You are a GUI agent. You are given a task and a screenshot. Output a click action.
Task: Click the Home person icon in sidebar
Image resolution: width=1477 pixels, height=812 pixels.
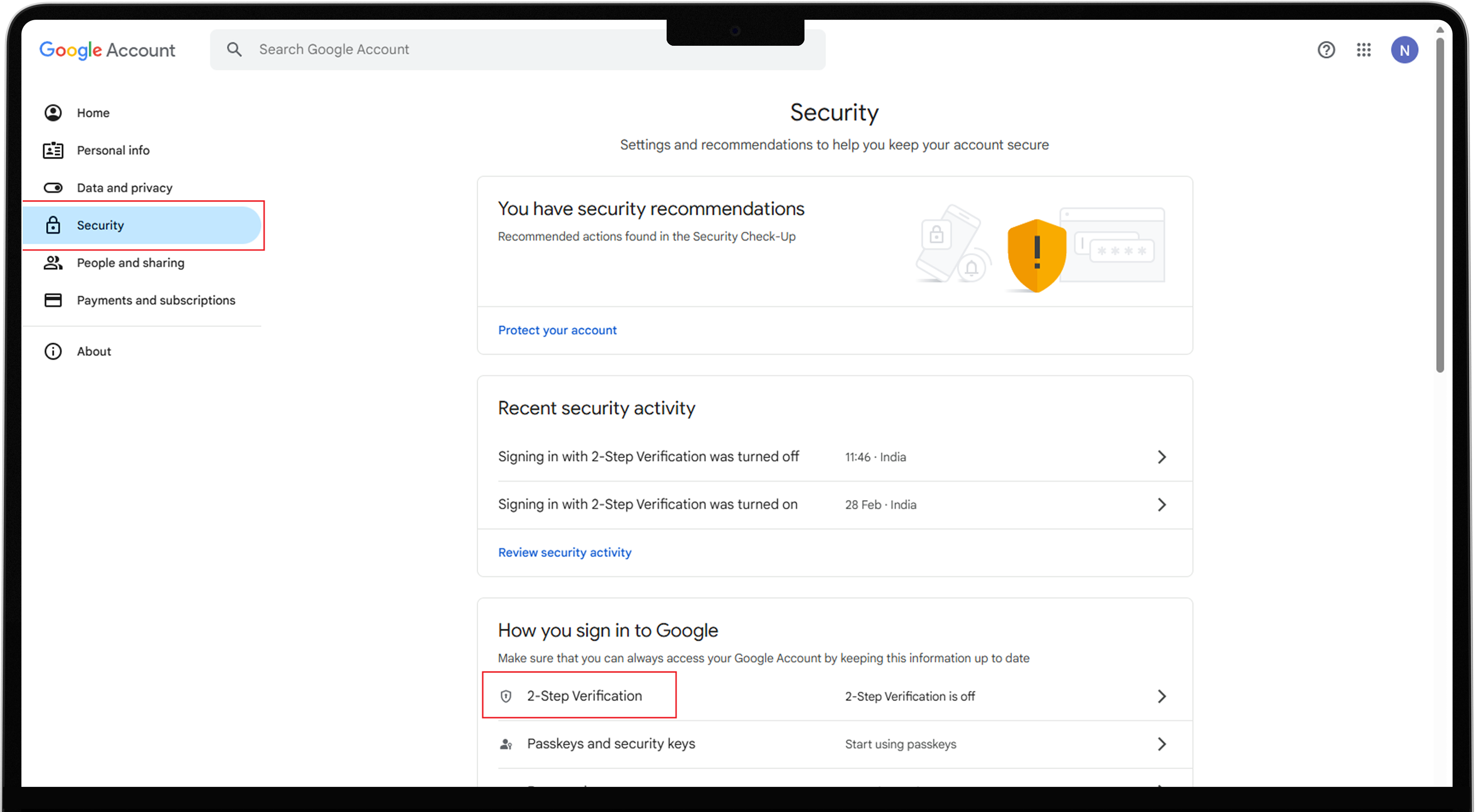click(x=53, y=112)
